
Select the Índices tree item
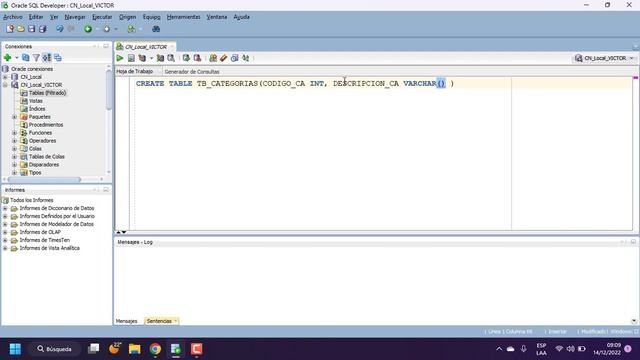pyautogui.click(x=37, y=109)
